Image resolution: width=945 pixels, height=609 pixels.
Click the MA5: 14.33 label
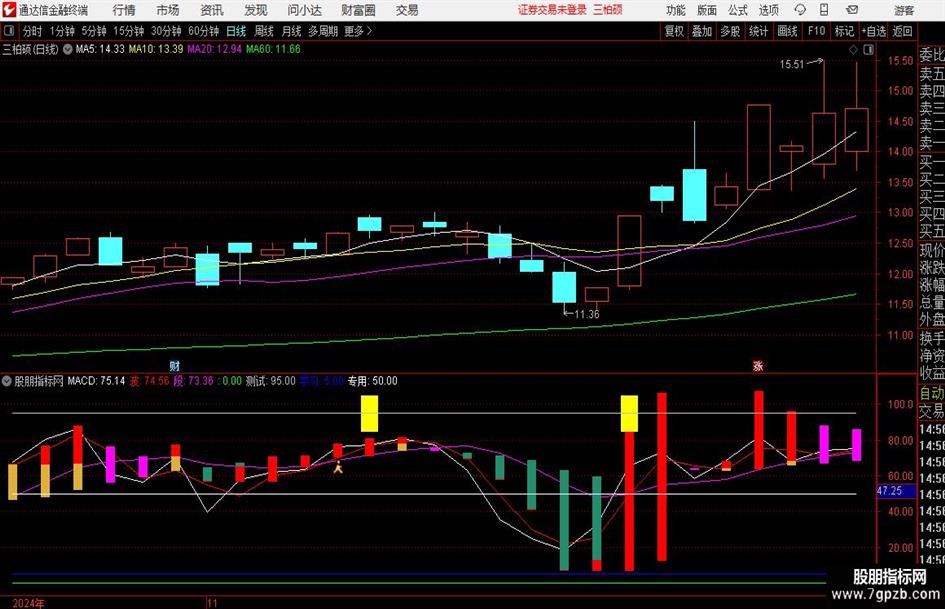[100, 49]
